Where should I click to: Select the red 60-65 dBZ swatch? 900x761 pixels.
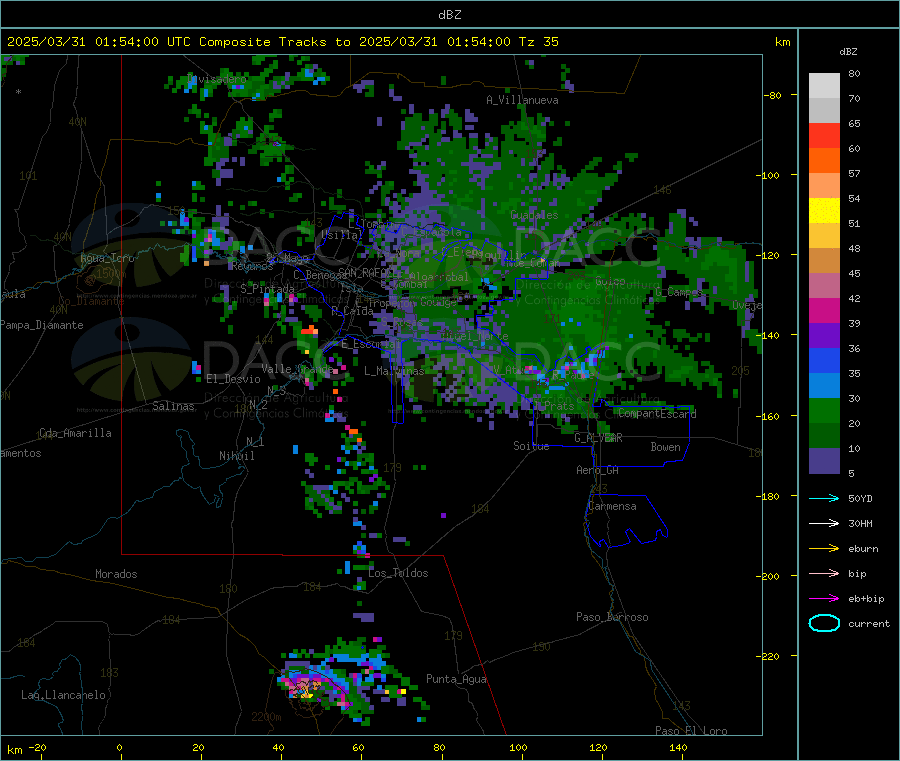pos(824,135)
